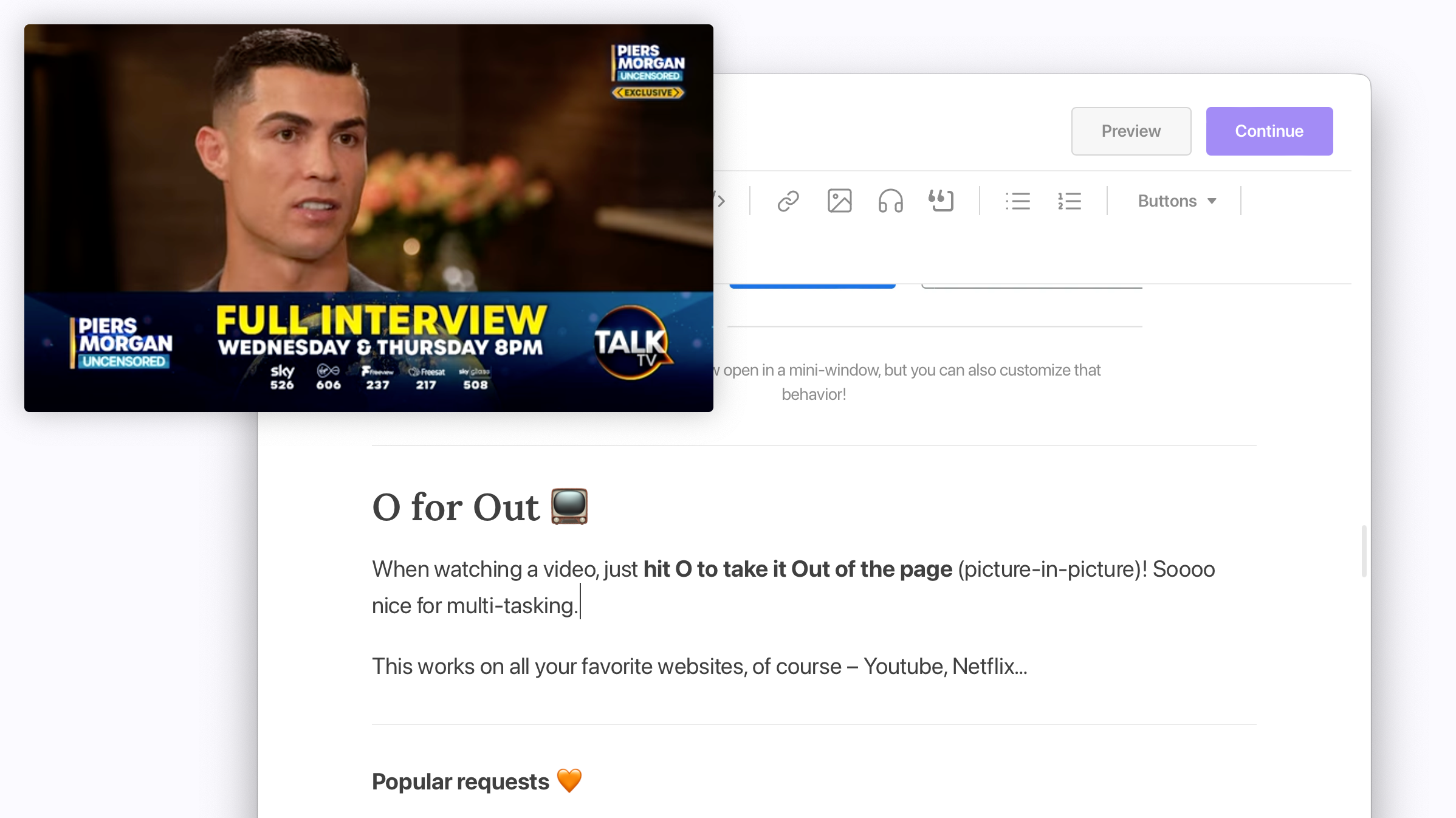
Task: Click the insert link icon
Action: coord(788,201)
